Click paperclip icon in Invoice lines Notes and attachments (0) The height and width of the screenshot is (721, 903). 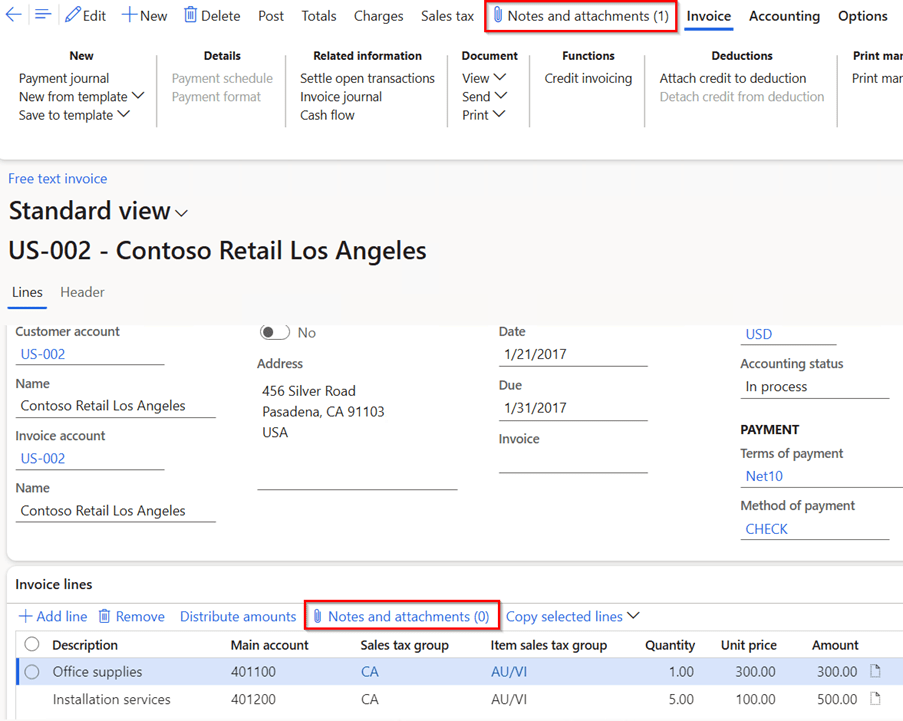tap(317, 616)
